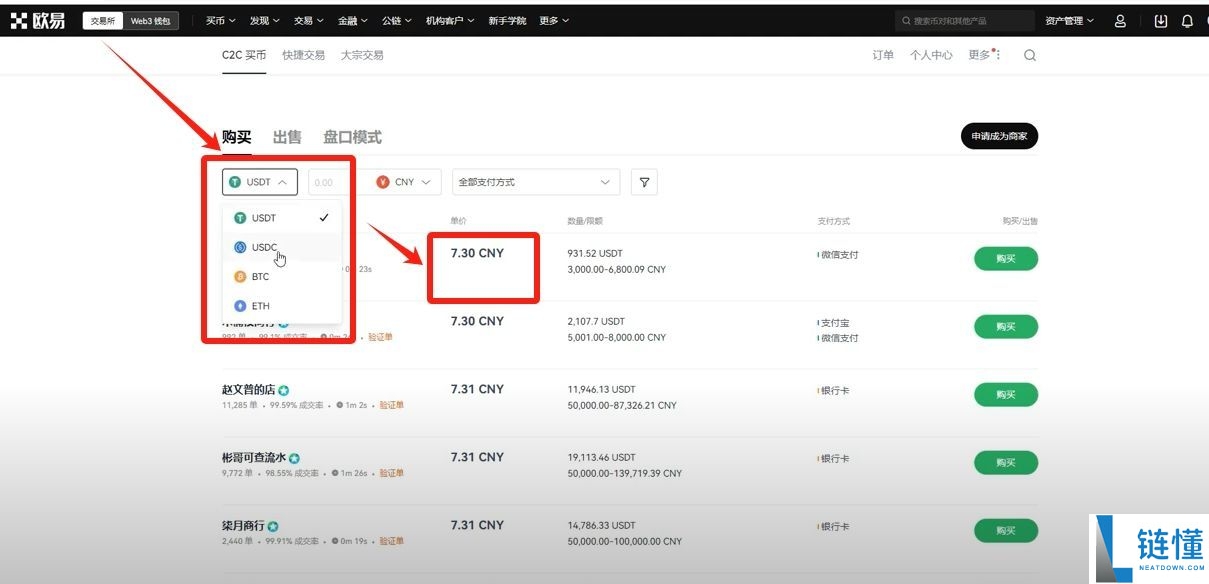Open merchant 梁月商行
The width and height of the screenshot is (1209, 584).
click(x=243, y=526)
